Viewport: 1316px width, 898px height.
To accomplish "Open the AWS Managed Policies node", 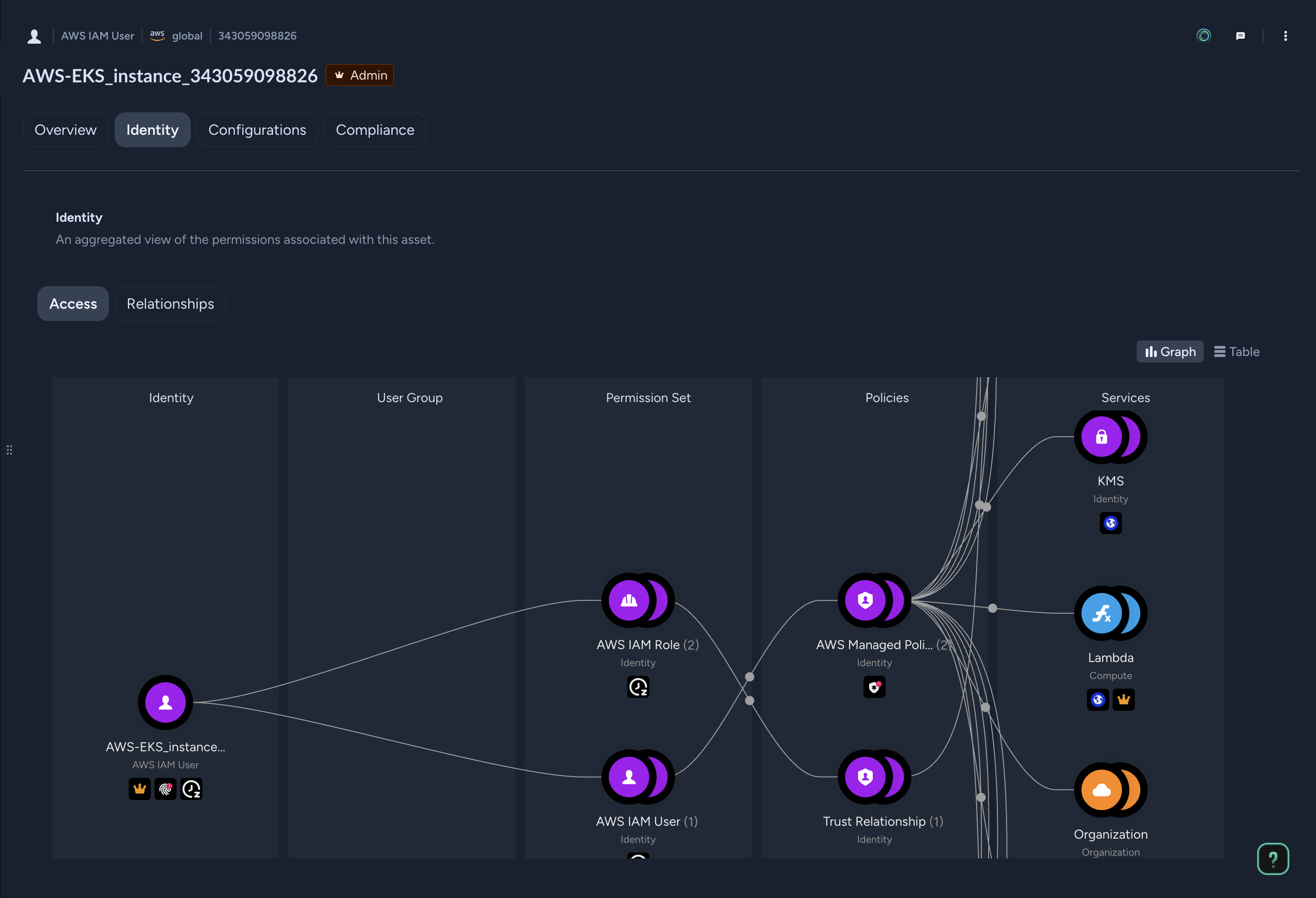I will 865,600.
